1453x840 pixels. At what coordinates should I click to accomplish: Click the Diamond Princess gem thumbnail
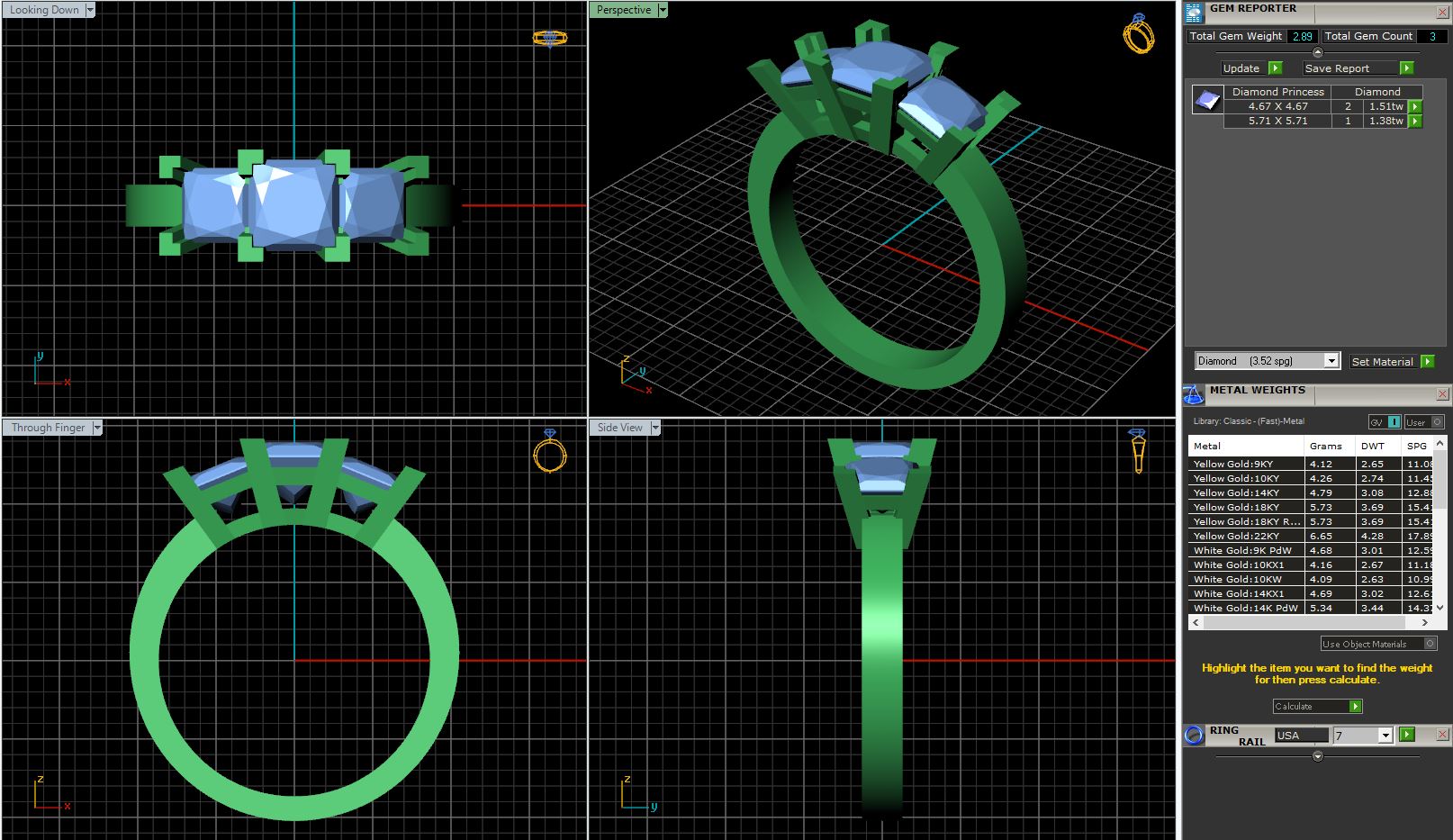pos(1206,99)
